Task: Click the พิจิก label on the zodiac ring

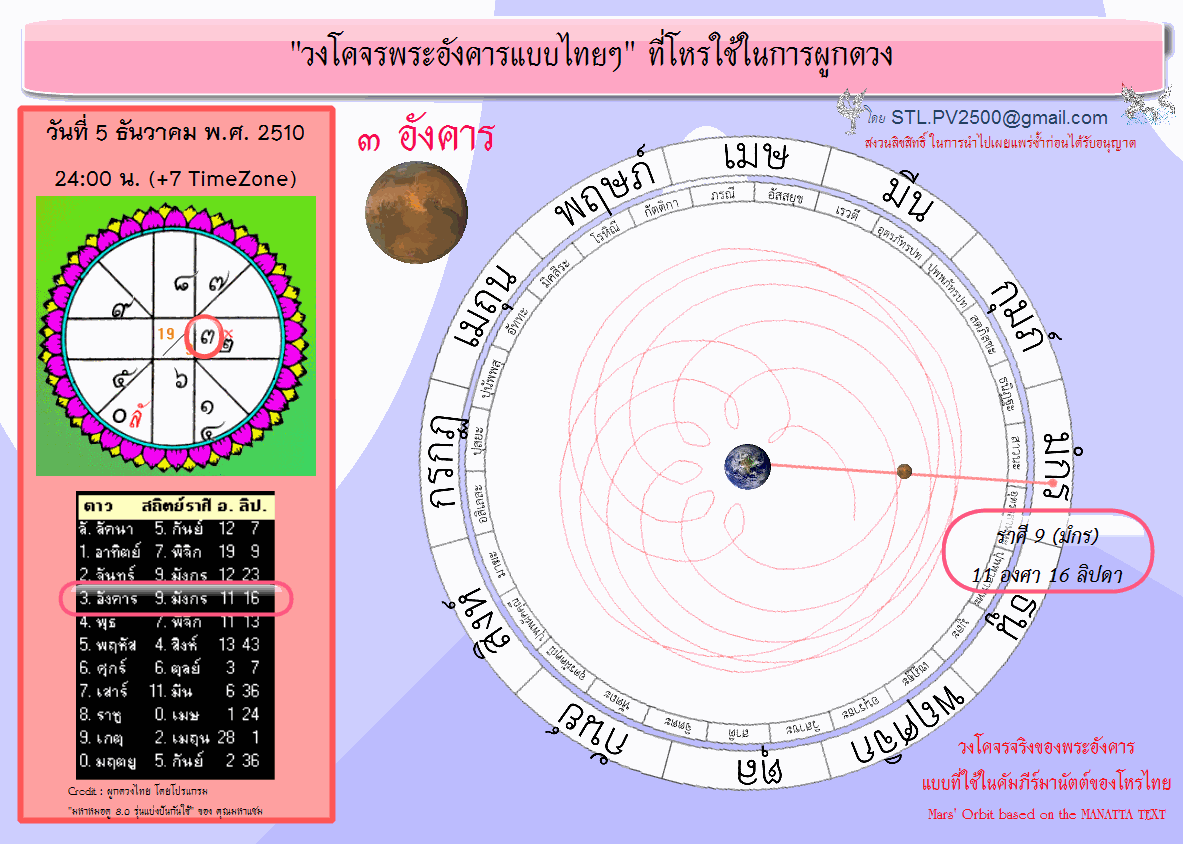Action: pos(907,728)
